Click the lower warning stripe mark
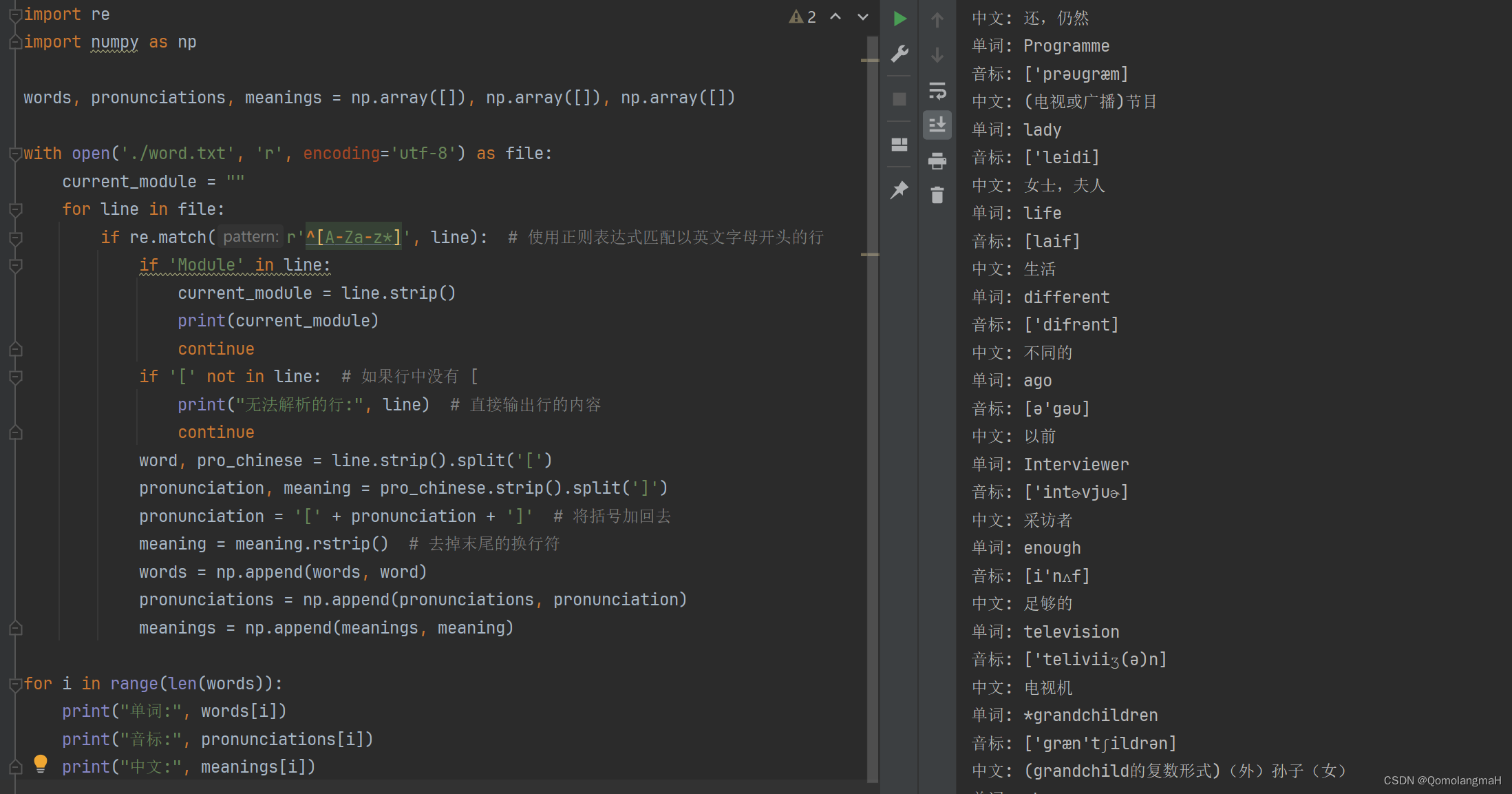 (x=870, y=255)
